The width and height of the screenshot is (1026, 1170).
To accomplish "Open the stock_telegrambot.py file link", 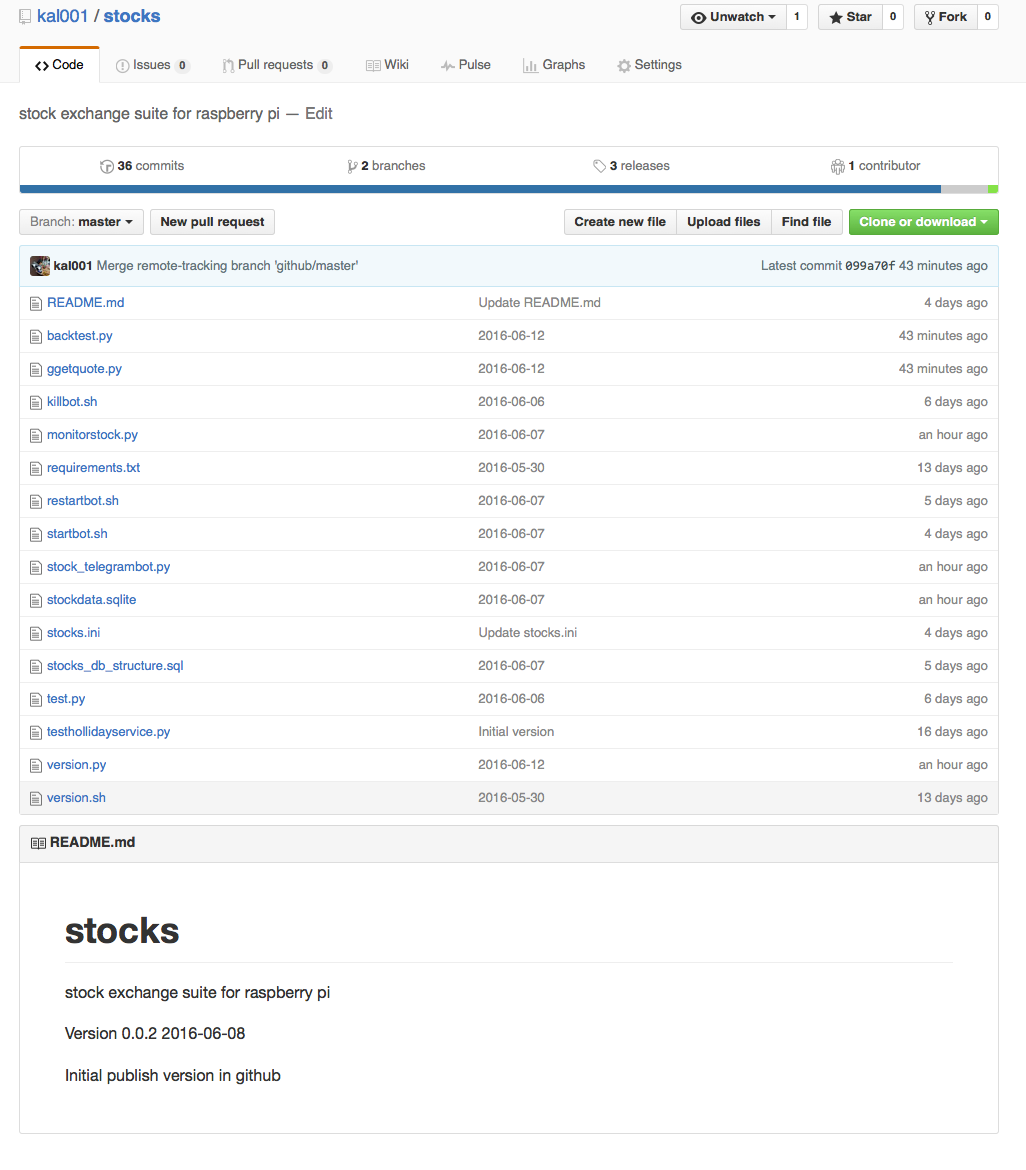I will [x=108, y=566].
